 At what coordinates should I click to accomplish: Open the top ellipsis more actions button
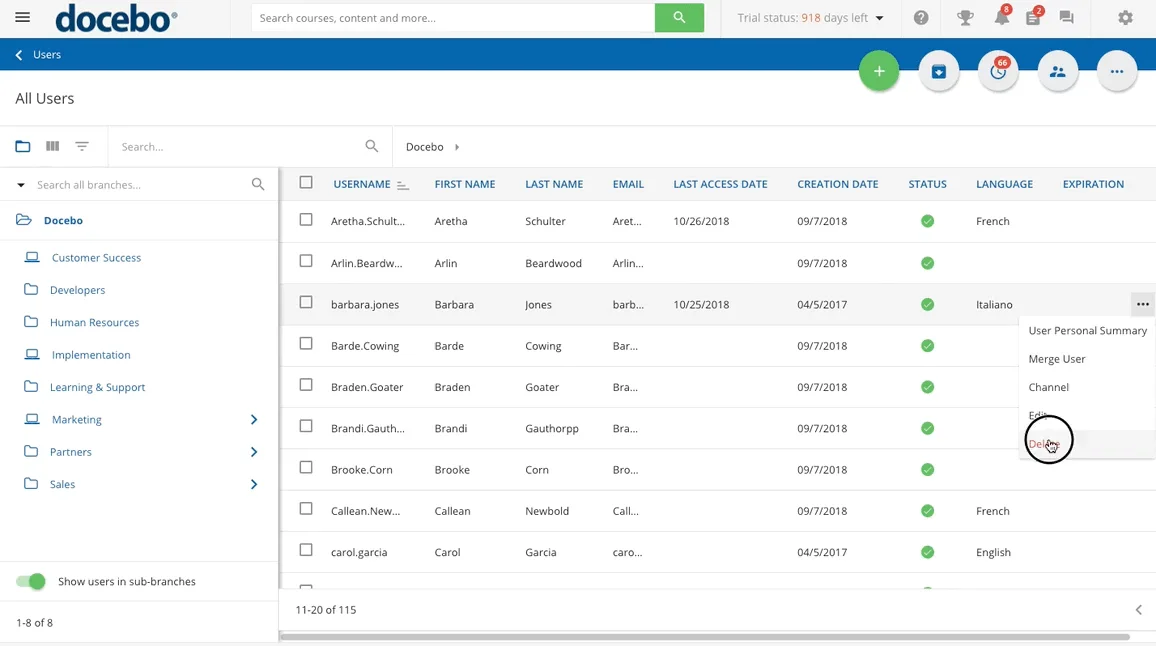point(1117,72)
